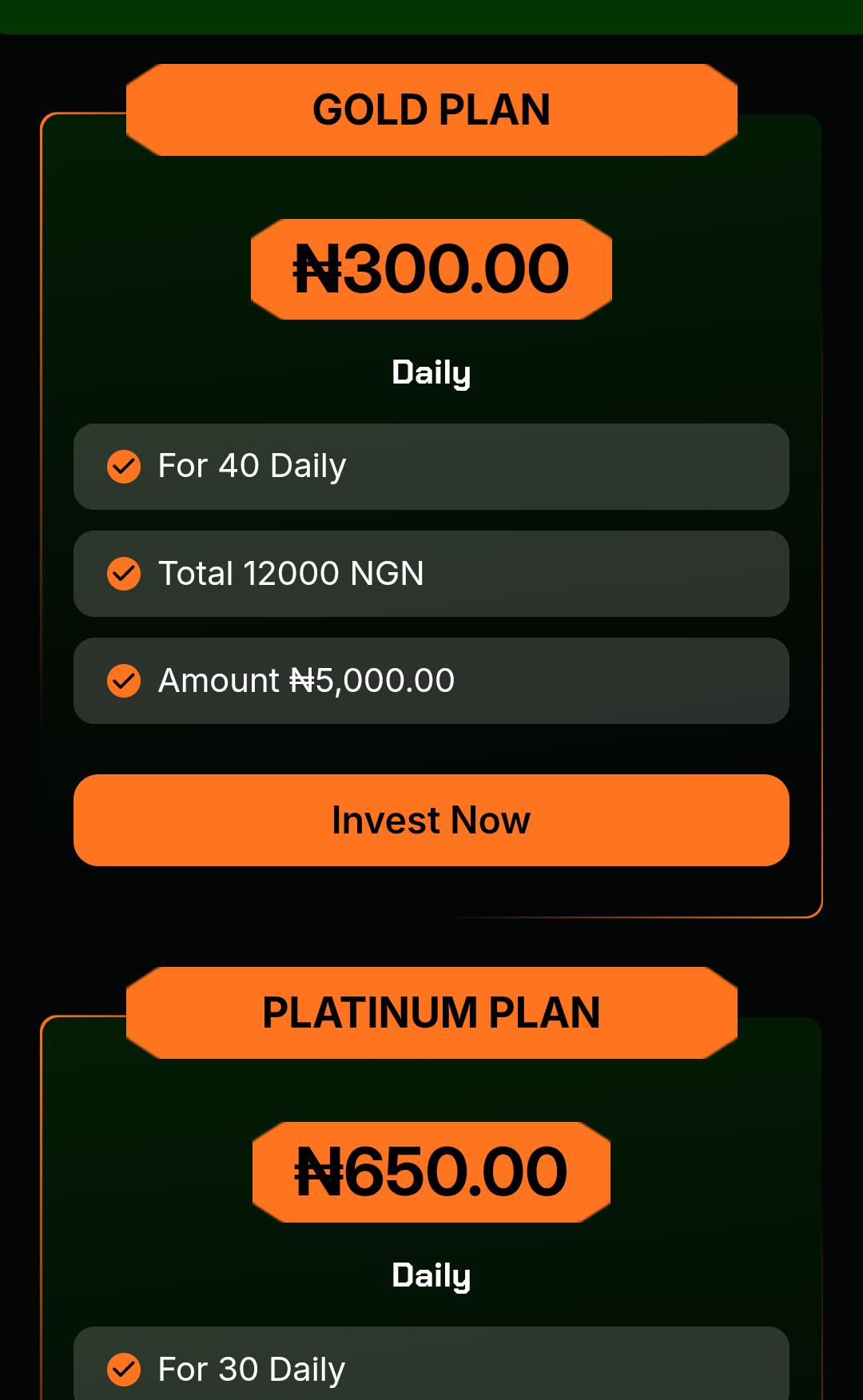Click the checkmark icon beside Total 12000 NGN
863x1400 pixels.
coord(124,574)
